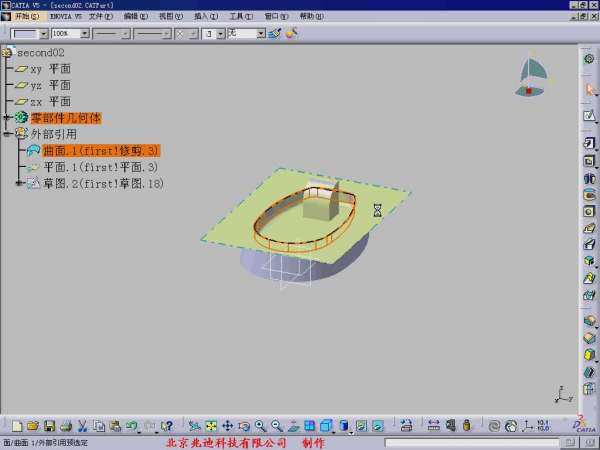Select the xy 平面 tree item
This screenshot has width=600, height=450.
click(x=50, y=69)
